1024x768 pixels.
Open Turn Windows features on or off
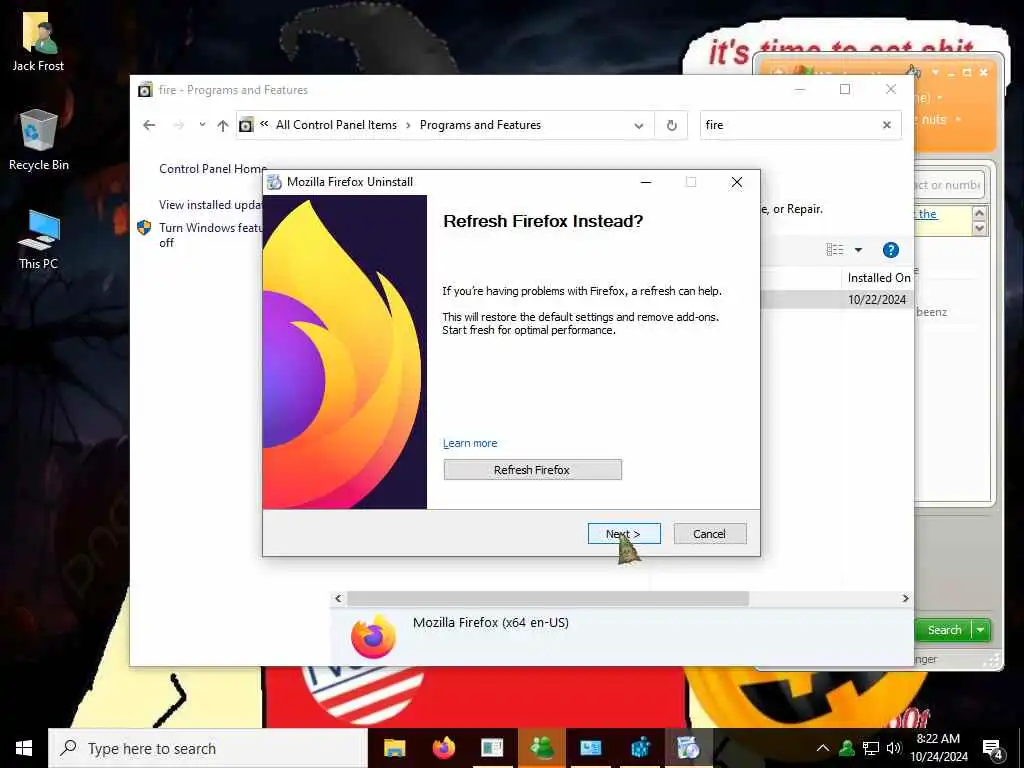point(210,234)
